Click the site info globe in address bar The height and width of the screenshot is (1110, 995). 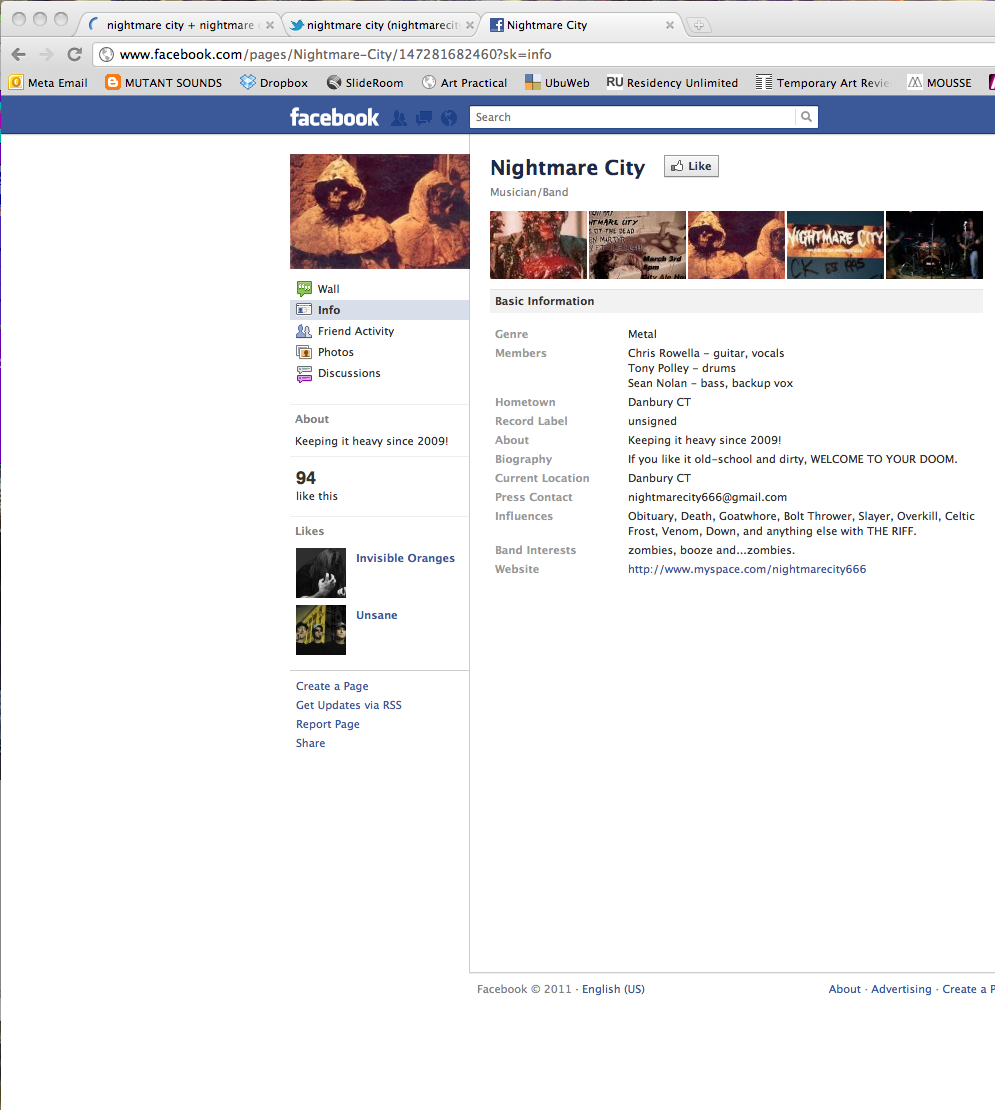tap(106, 55)
